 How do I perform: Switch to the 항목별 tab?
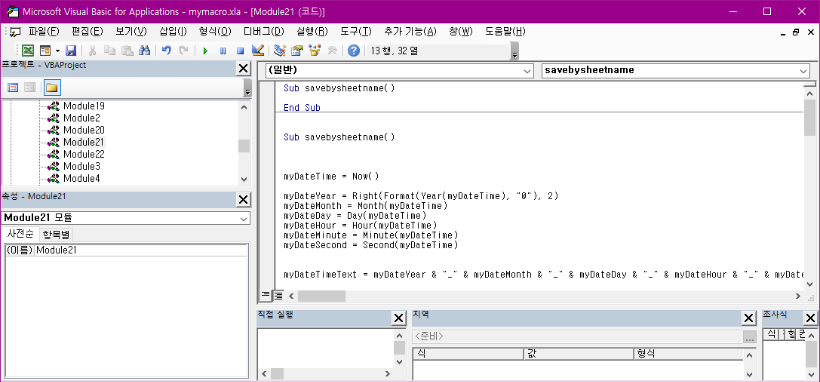55,234
